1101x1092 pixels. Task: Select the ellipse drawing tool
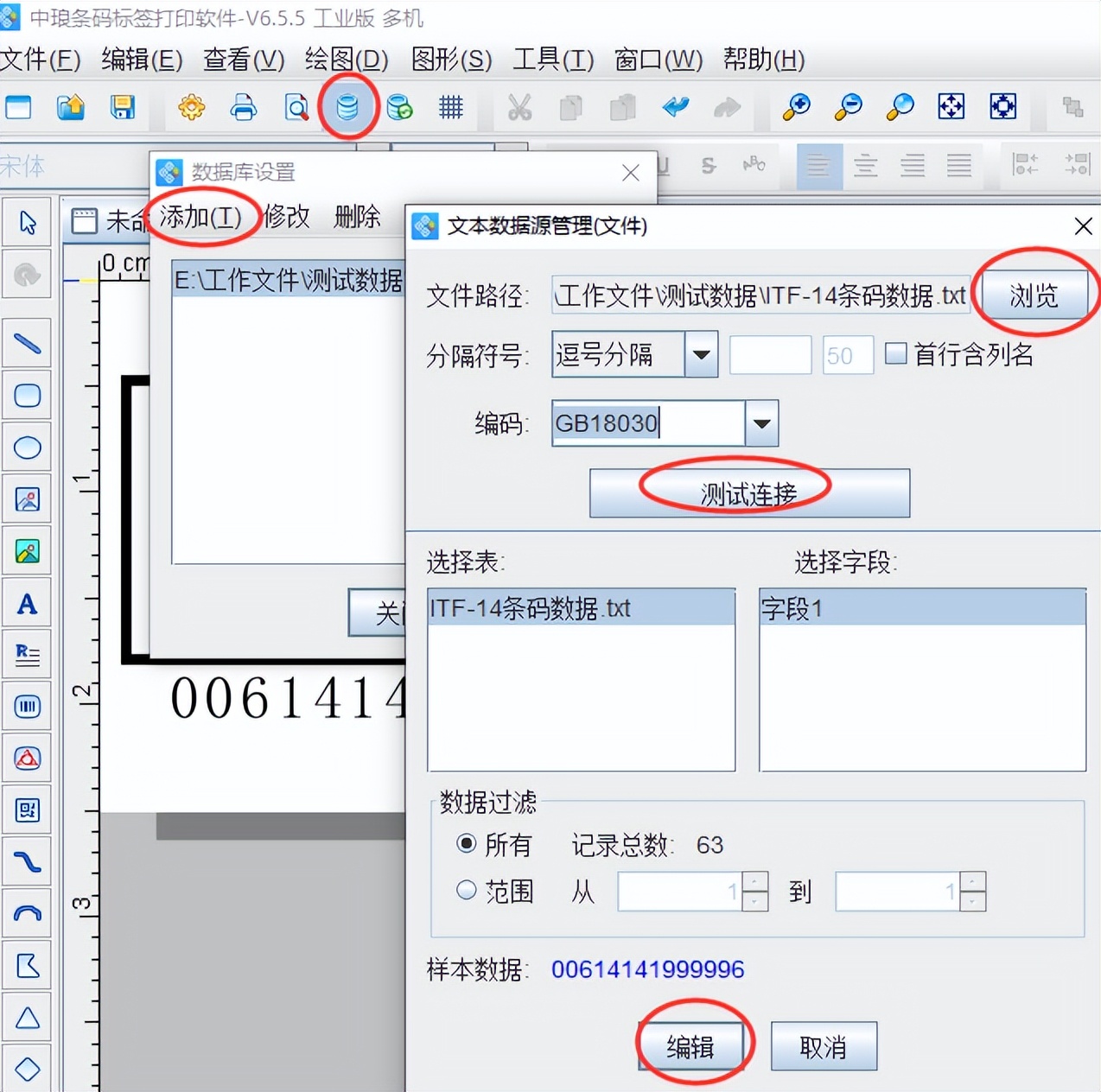pyautogui.click(x=27, y=447)
